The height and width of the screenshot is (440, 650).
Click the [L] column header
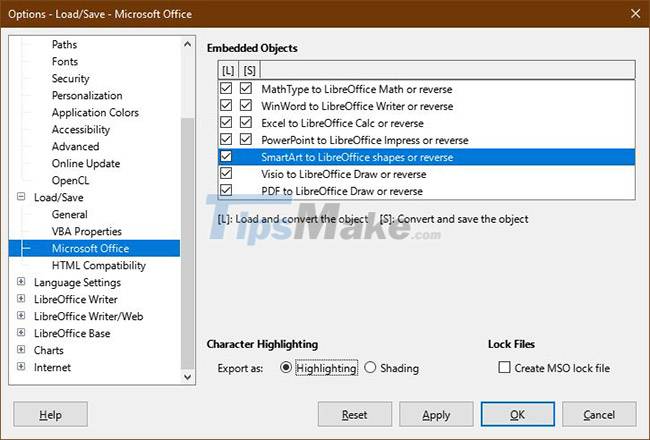point(228,70)
